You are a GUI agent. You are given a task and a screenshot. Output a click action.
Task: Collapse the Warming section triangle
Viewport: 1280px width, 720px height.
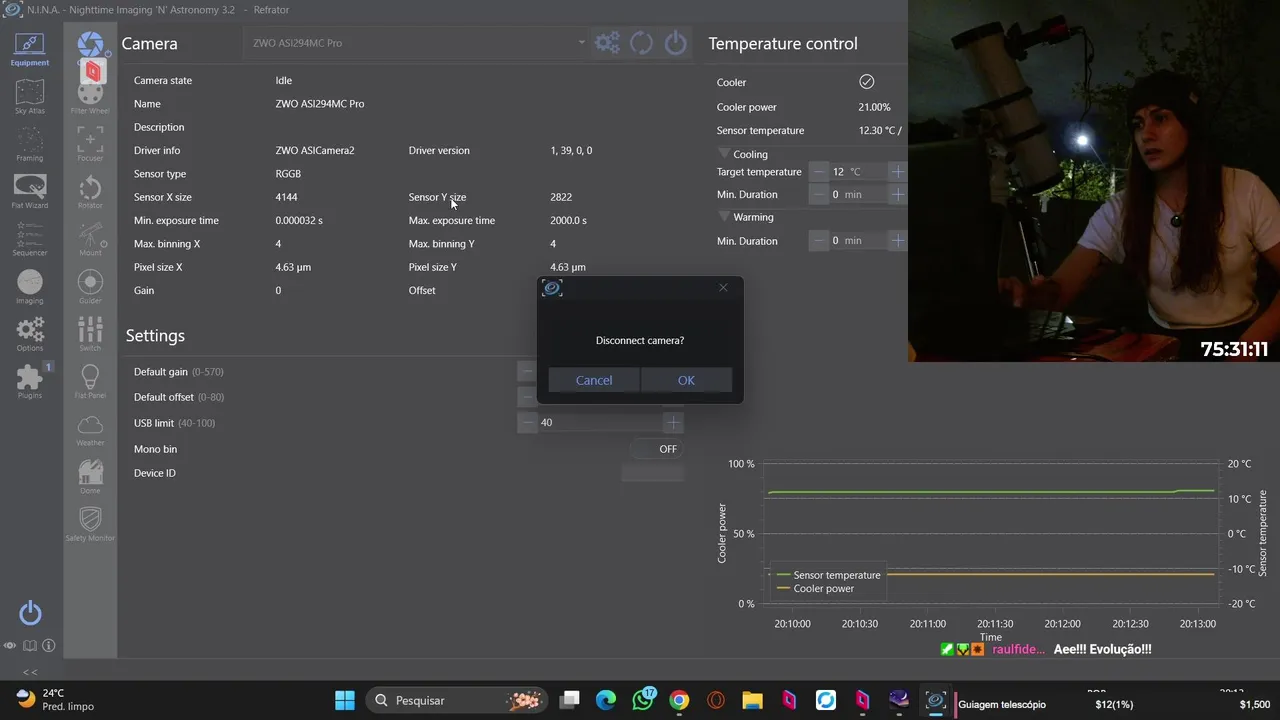tap(724, 217)
